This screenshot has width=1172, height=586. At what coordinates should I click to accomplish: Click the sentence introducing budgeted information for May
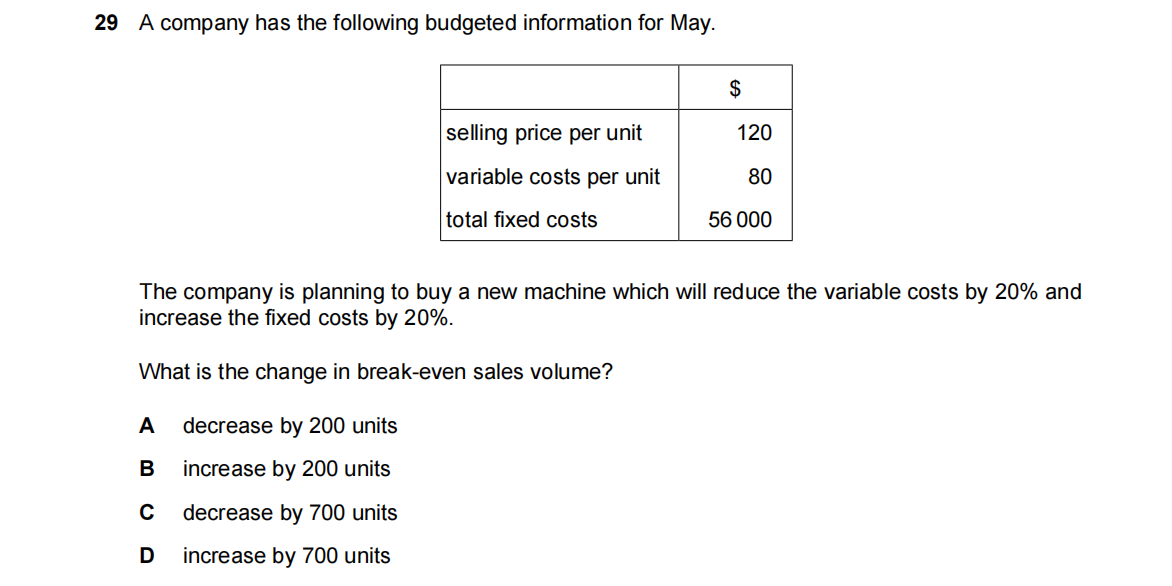tap(427, 24)
